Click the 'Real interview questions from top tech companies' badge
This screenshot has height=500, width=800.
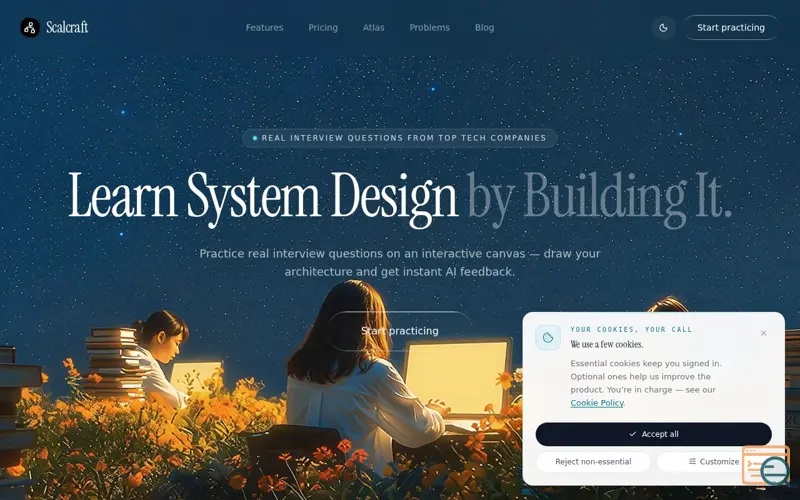click(x=399, y=138)
